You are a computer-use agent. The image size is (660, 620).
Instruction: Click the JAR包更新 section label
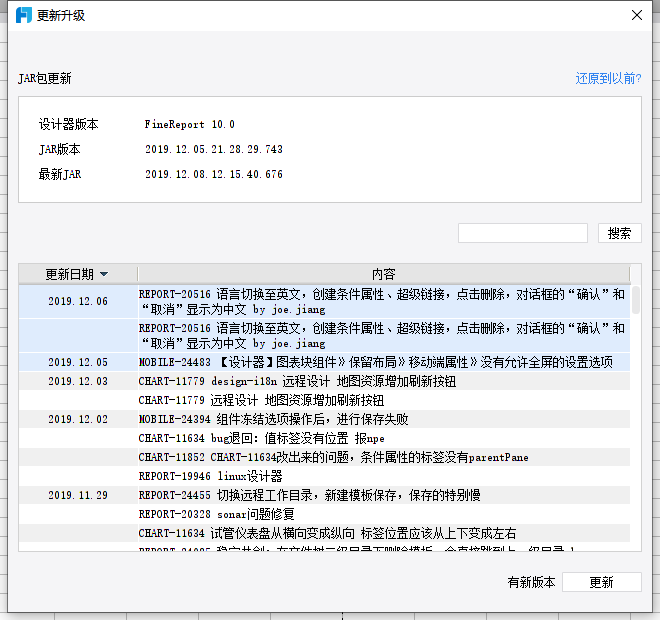[x=45, y=78]
